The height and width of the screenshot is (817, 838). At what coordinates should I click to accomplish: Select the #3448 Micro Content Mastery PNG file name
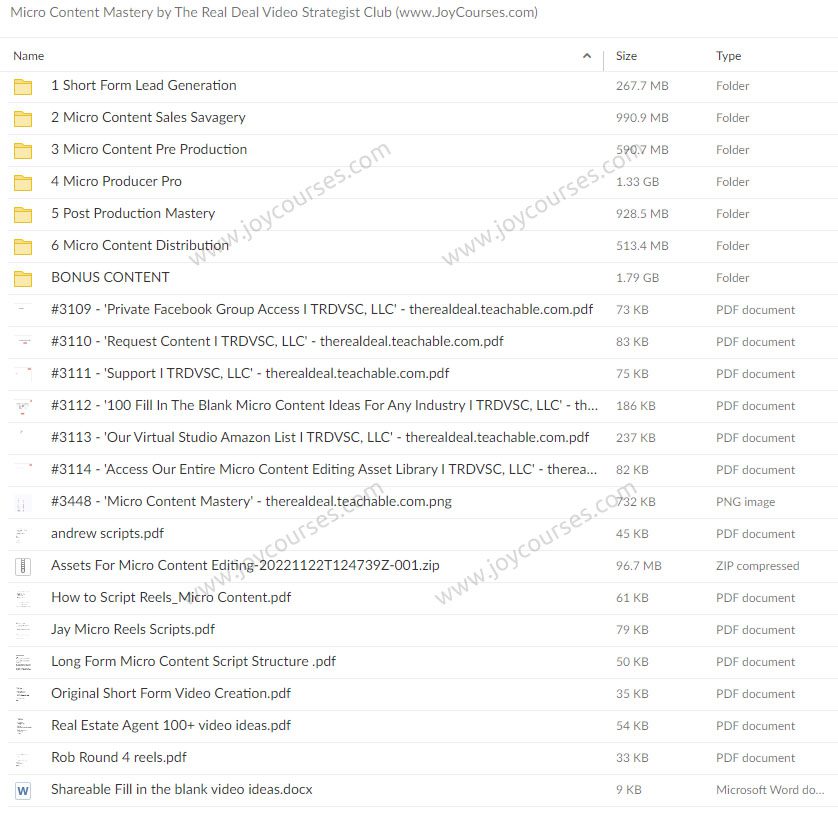[x=251, y=501]
